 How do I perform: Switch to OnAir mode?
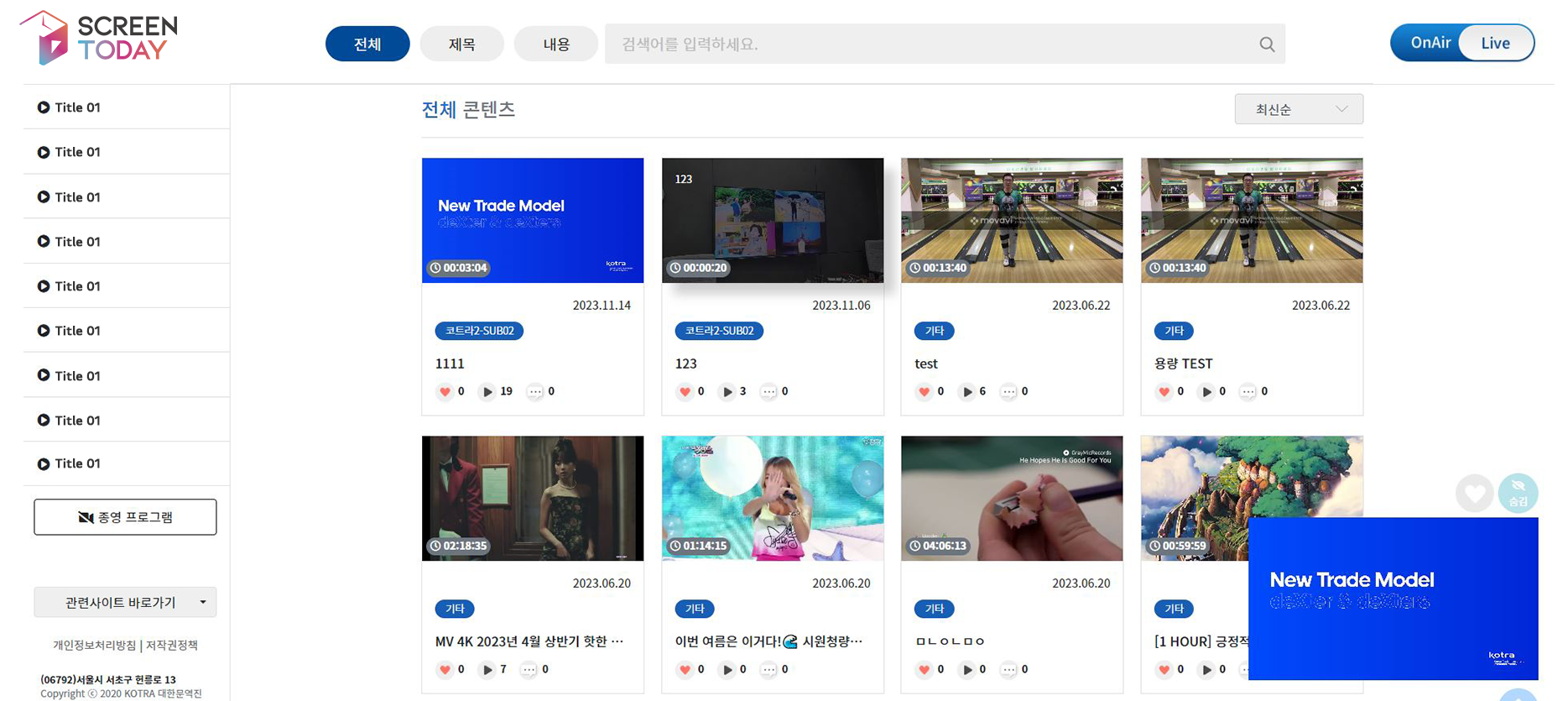(1430, 43)
